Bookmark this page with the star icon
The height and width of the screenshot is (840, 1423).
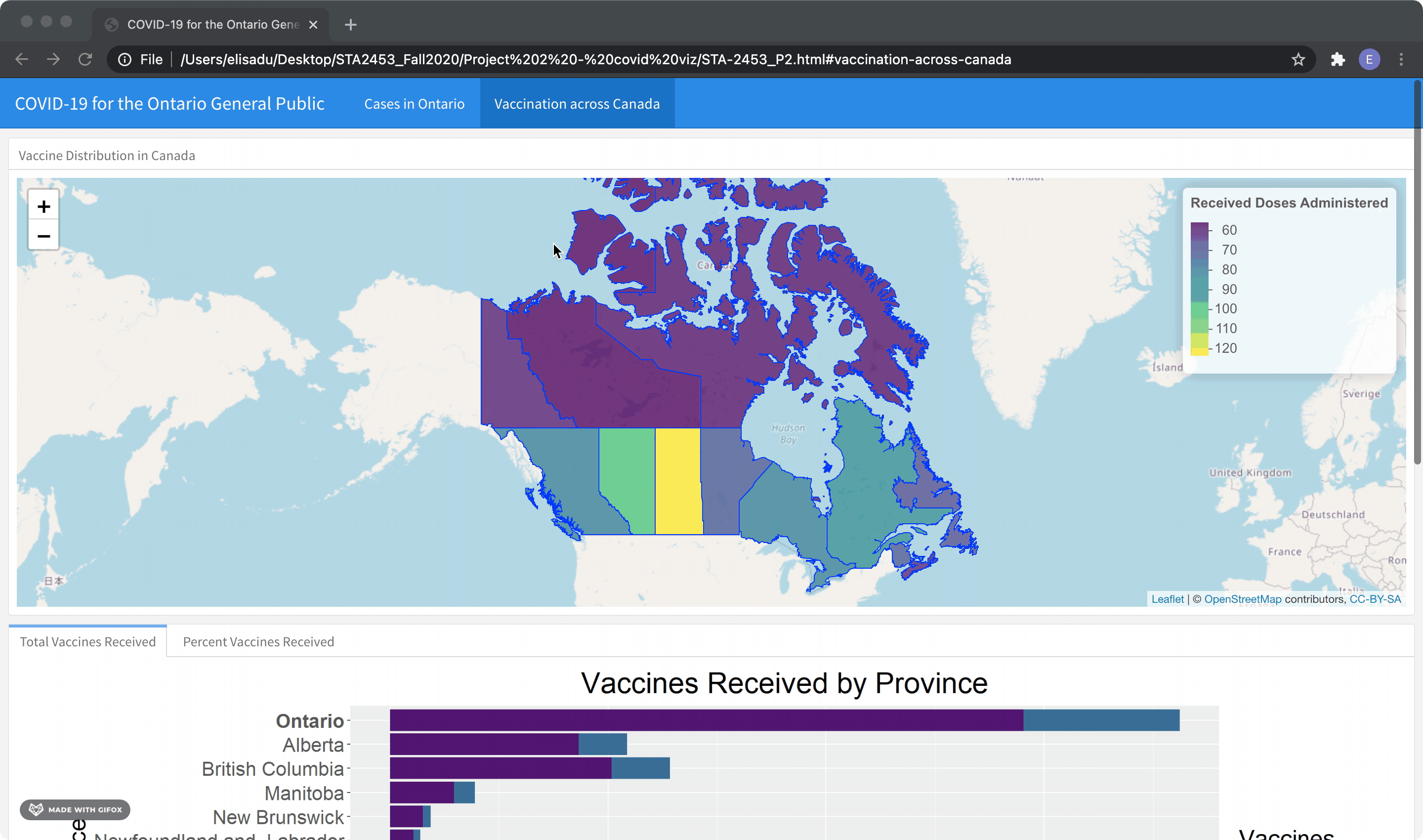point(1298,59)
